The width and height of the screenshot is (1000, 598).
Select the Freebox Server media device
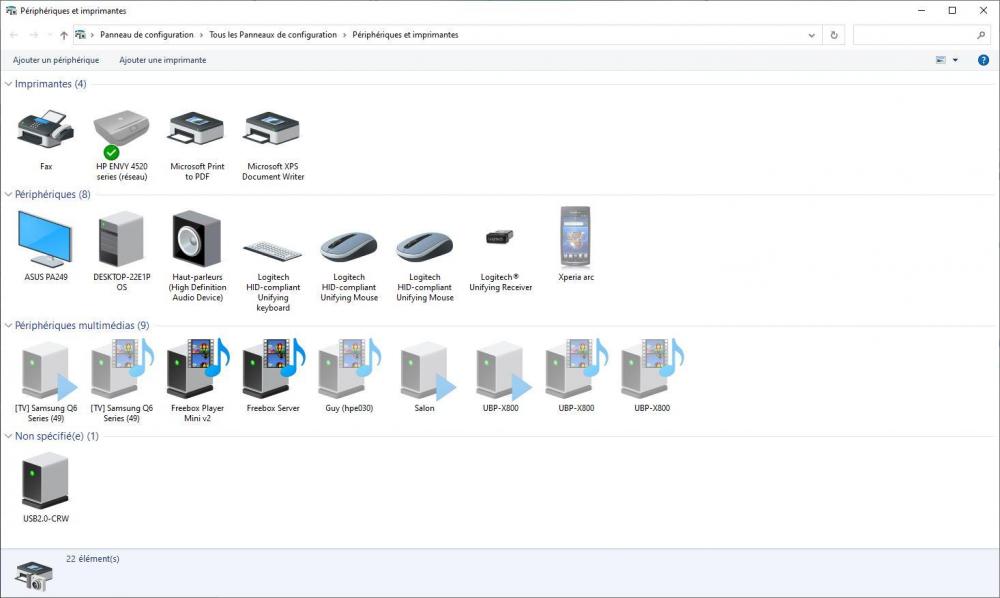coord(272,370)
